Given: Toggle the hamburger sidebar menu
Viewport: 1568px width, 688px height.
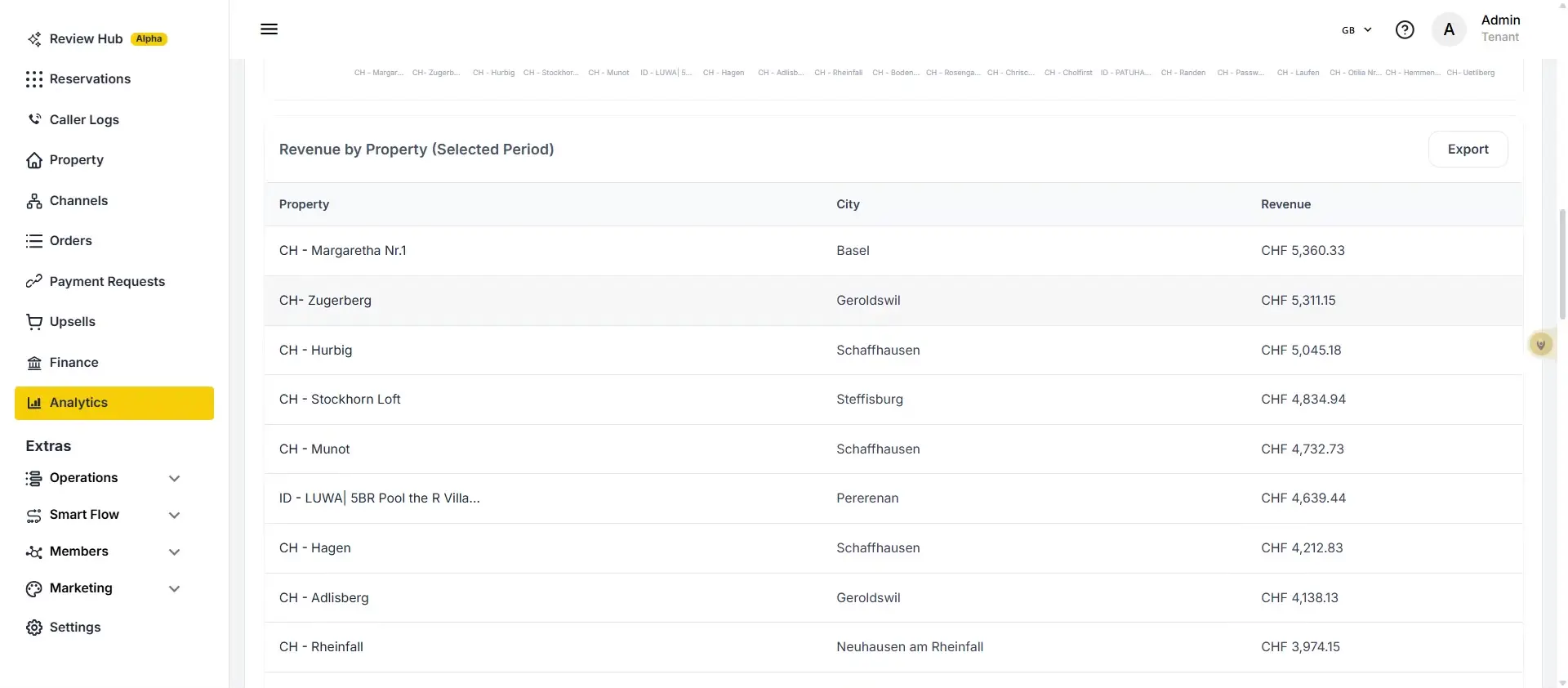Looking at the screenshot, I should pyautogui.click(x=269, y=29).
